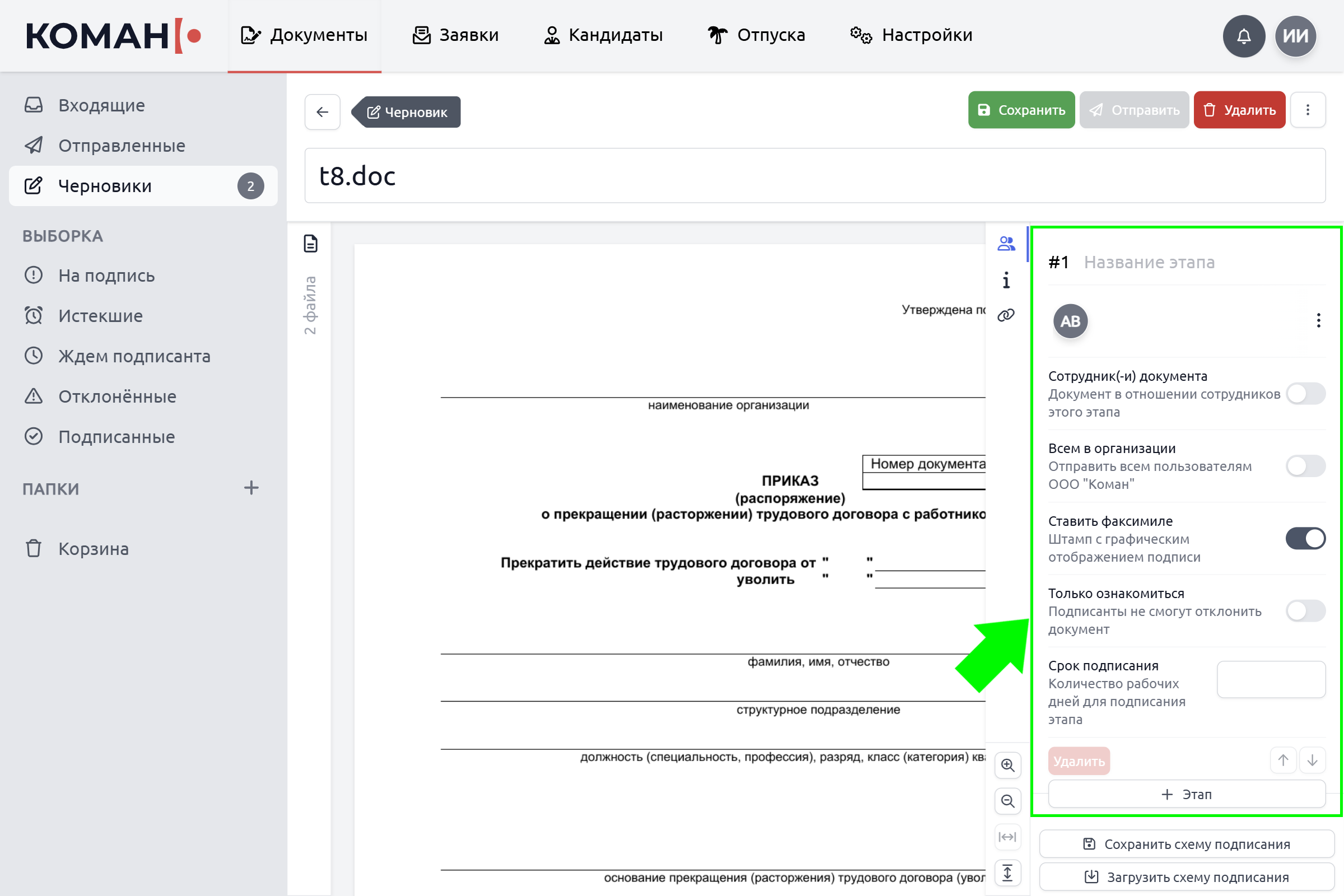
Task: Click the green Сохранить button
Action: pos(1021,110)
